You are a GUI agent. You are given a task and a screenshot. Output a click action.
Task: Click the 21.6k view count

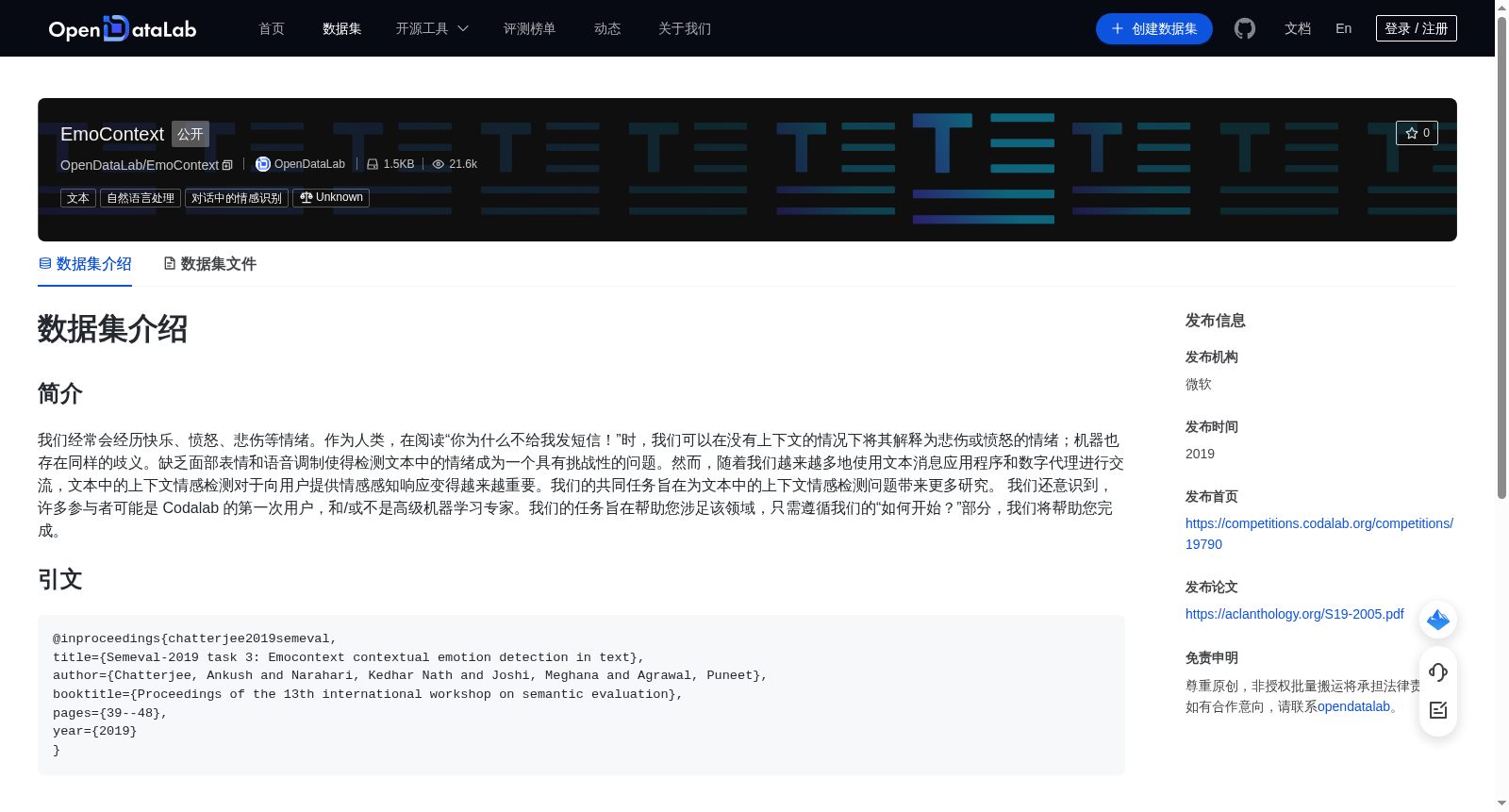463,164
